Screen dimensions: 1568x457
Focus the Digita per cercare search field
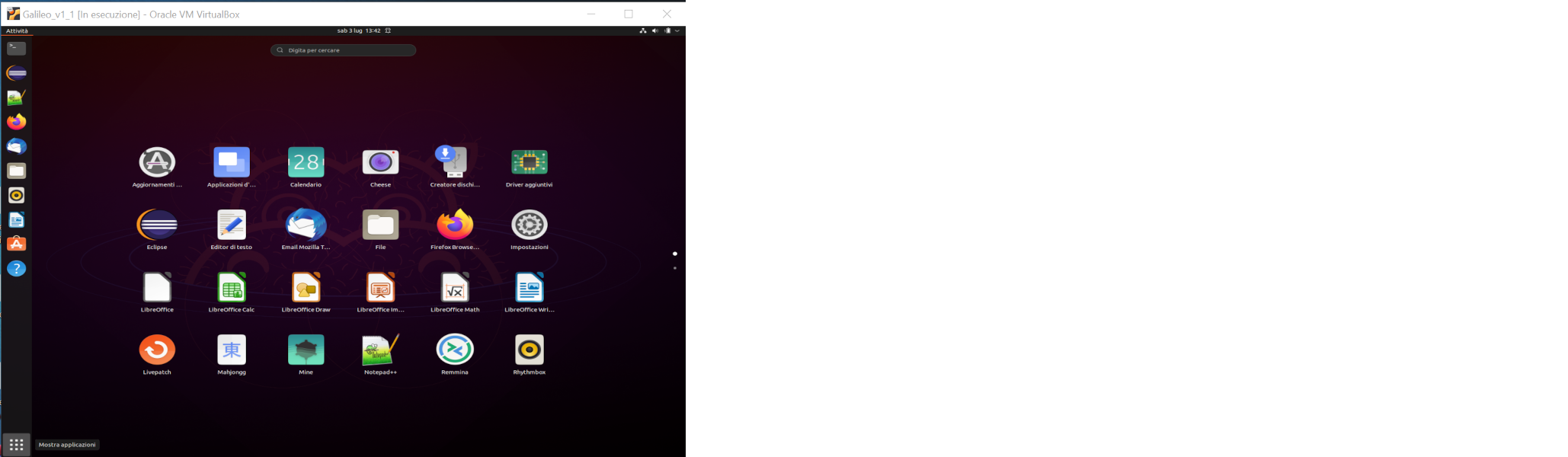[x=344, y=50]
